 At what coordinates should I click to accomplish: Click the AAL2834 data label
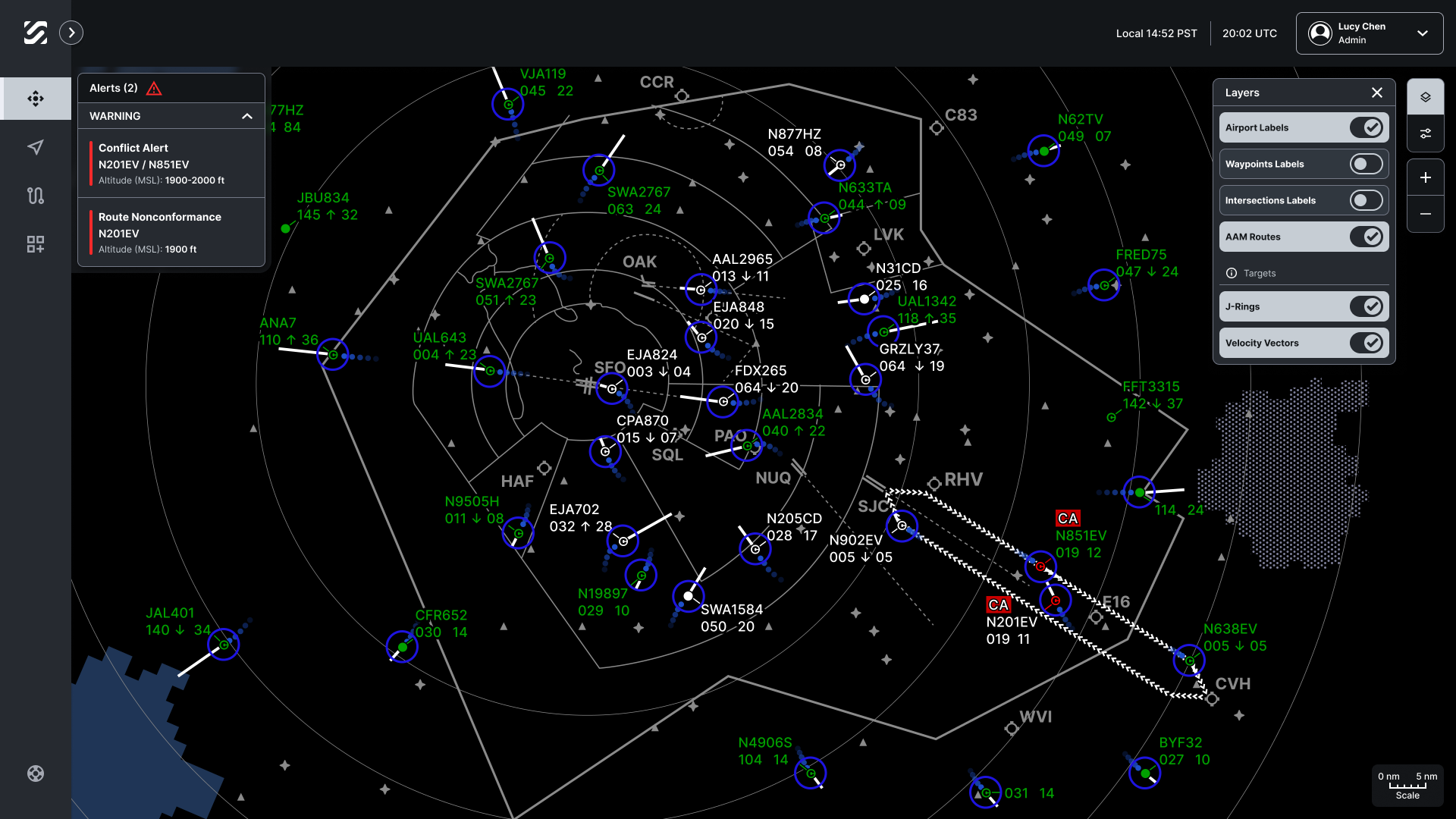point(793,422)
